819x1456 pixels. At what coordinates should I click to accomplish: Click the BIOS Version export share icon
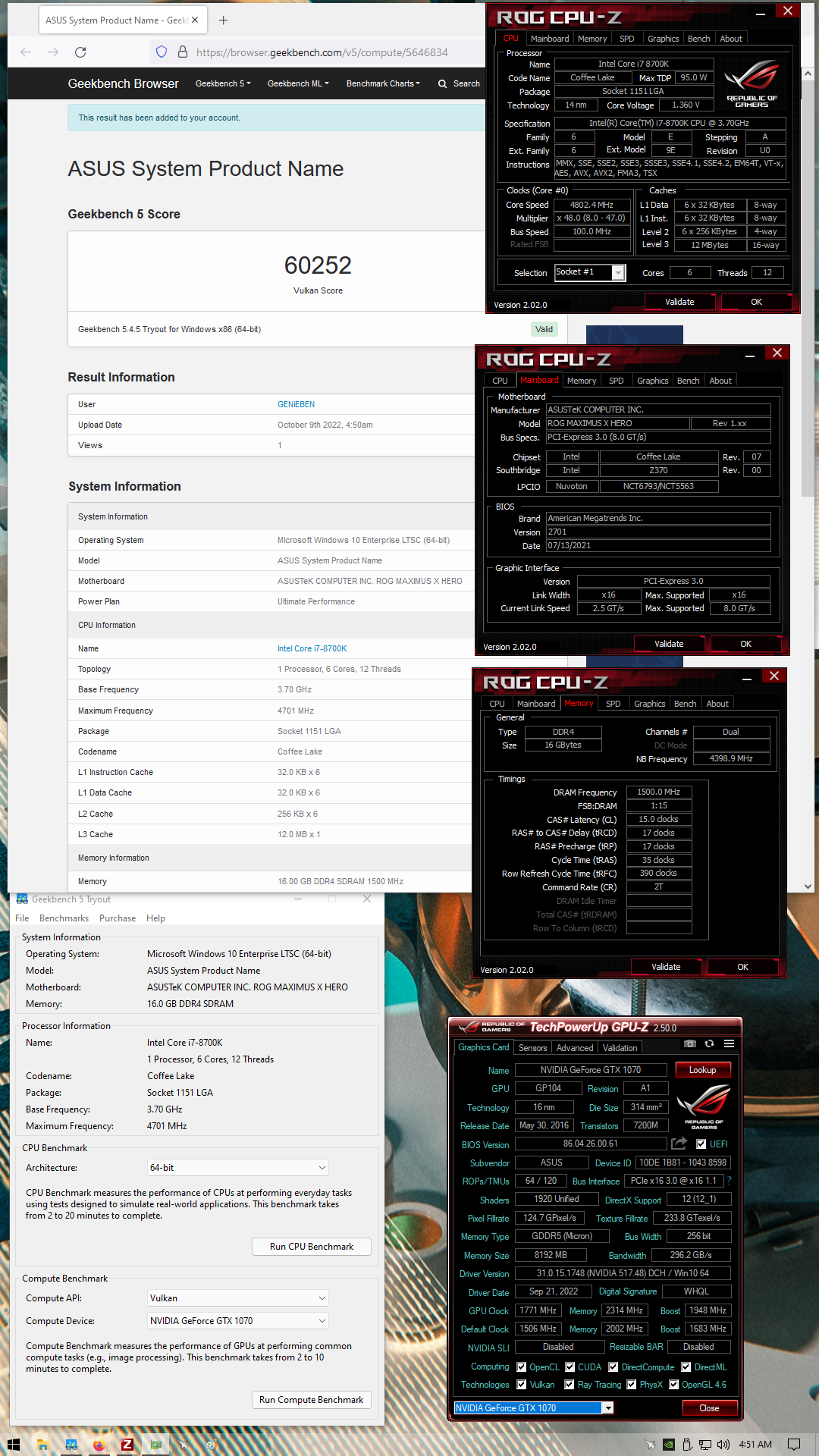[x=679, y=1143]
